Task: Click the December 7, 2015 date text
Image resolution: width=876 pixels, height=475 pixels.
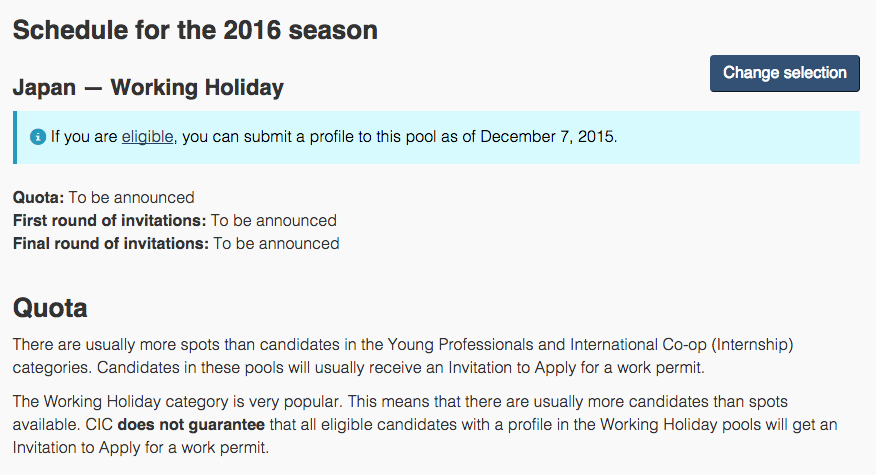Action: point(547,136)
